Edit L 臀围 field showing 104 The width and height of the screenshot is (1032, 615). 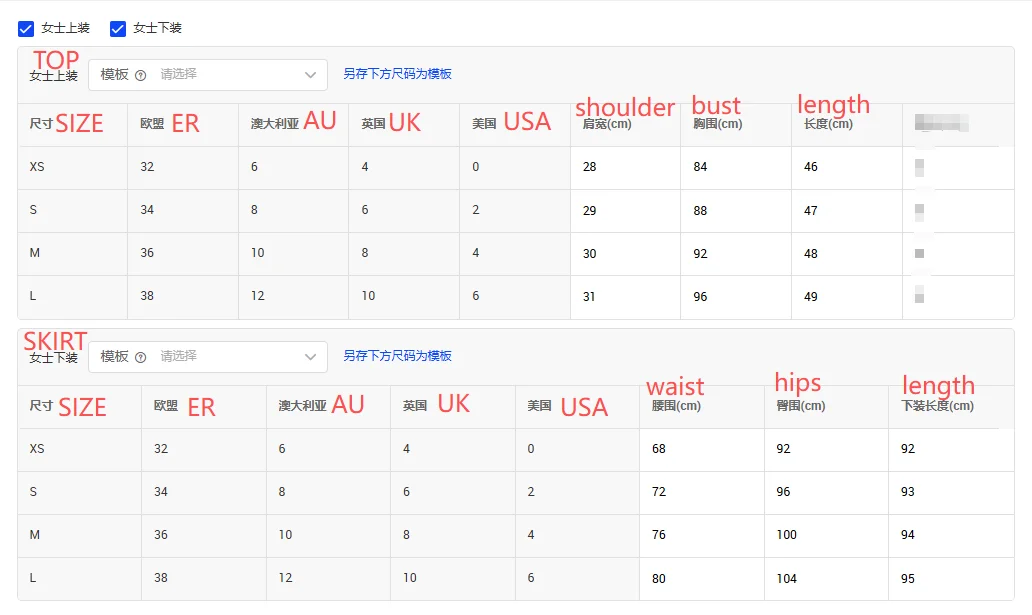point(826,579)
